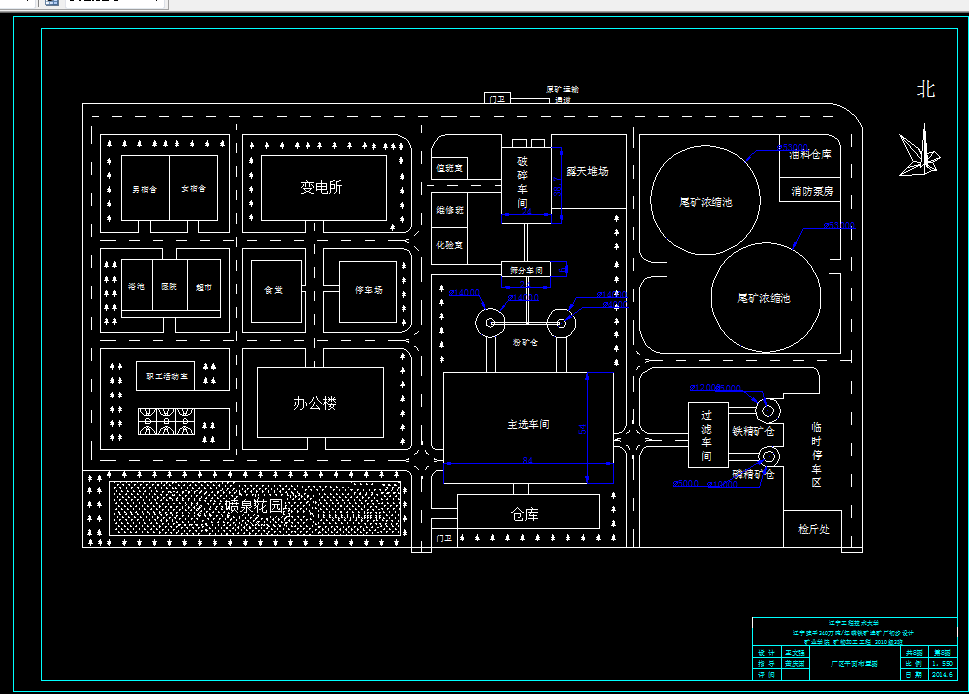Click the 医院 label
The height and width of the screenshot is (694, 969).
pos(169,286)
